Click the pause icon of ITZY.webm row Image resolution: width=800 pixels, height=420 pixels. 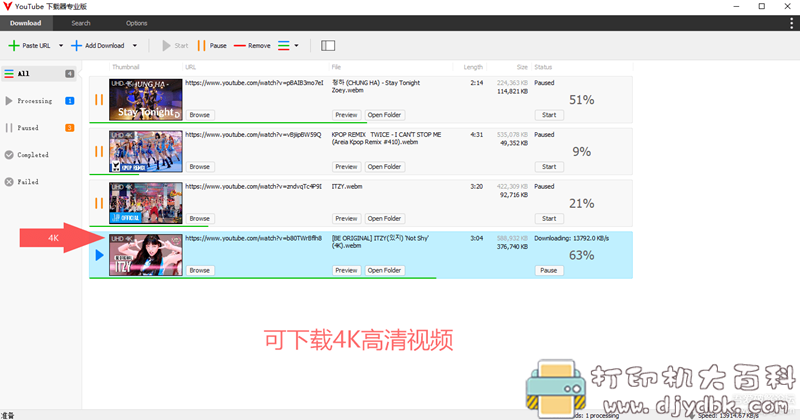coord(99,203)
